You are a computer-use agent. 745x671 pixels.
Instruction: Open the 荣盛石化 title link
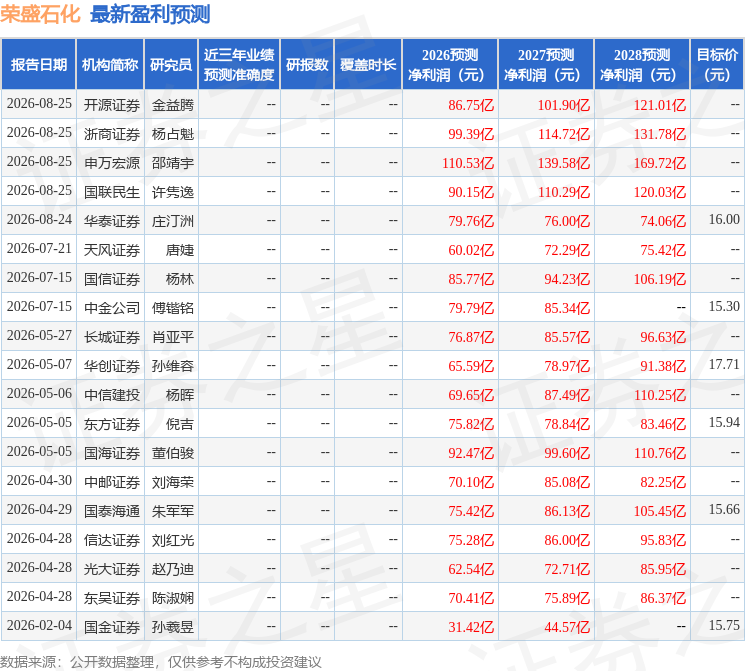[40, 14]
